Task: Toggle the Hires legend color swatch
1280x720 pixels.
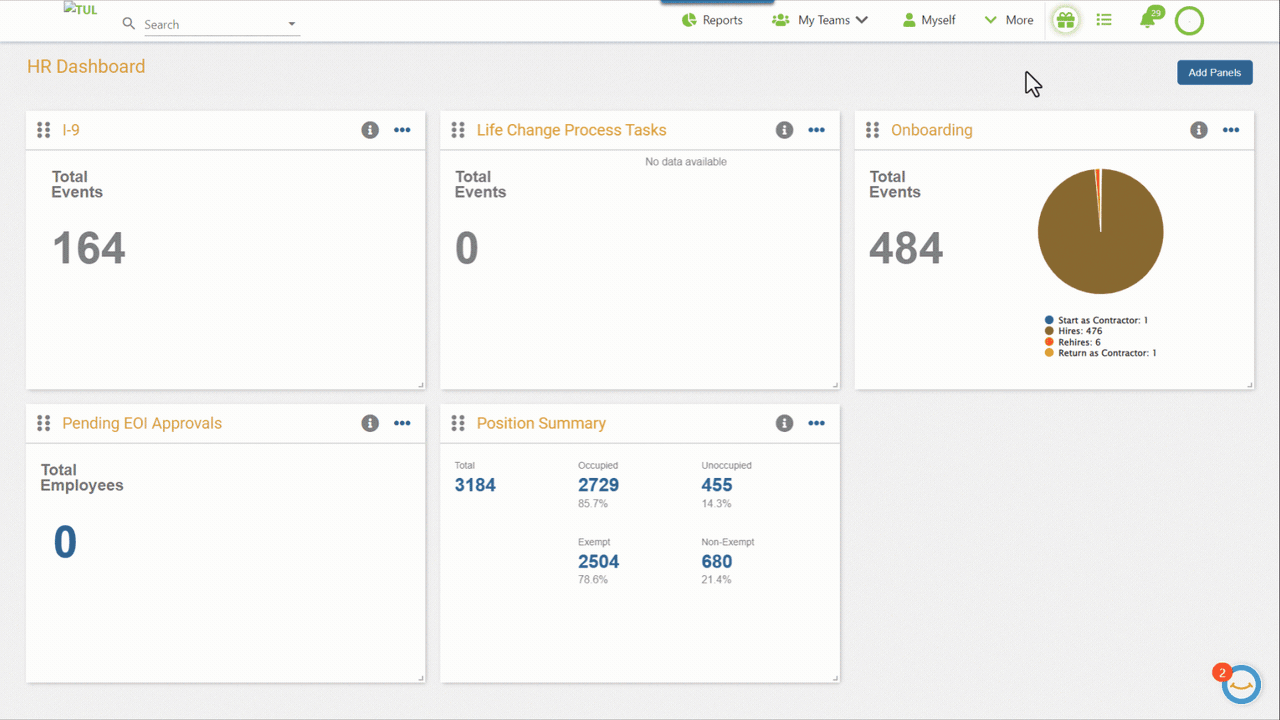Action: click(x=1049, y=331)
